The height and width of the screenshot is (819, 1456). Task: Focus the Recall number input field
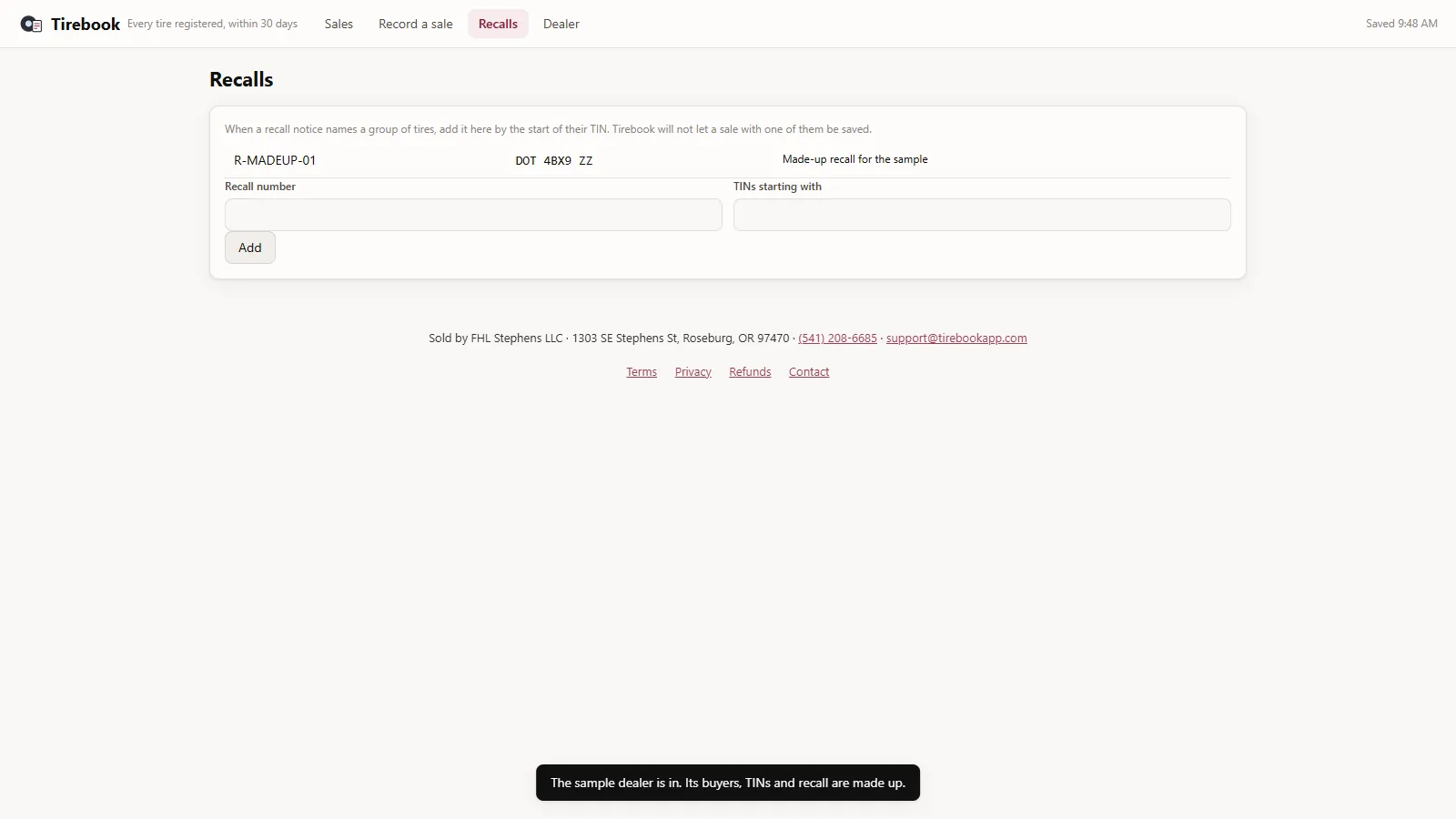pyautogui.click(x=473, y=215)
